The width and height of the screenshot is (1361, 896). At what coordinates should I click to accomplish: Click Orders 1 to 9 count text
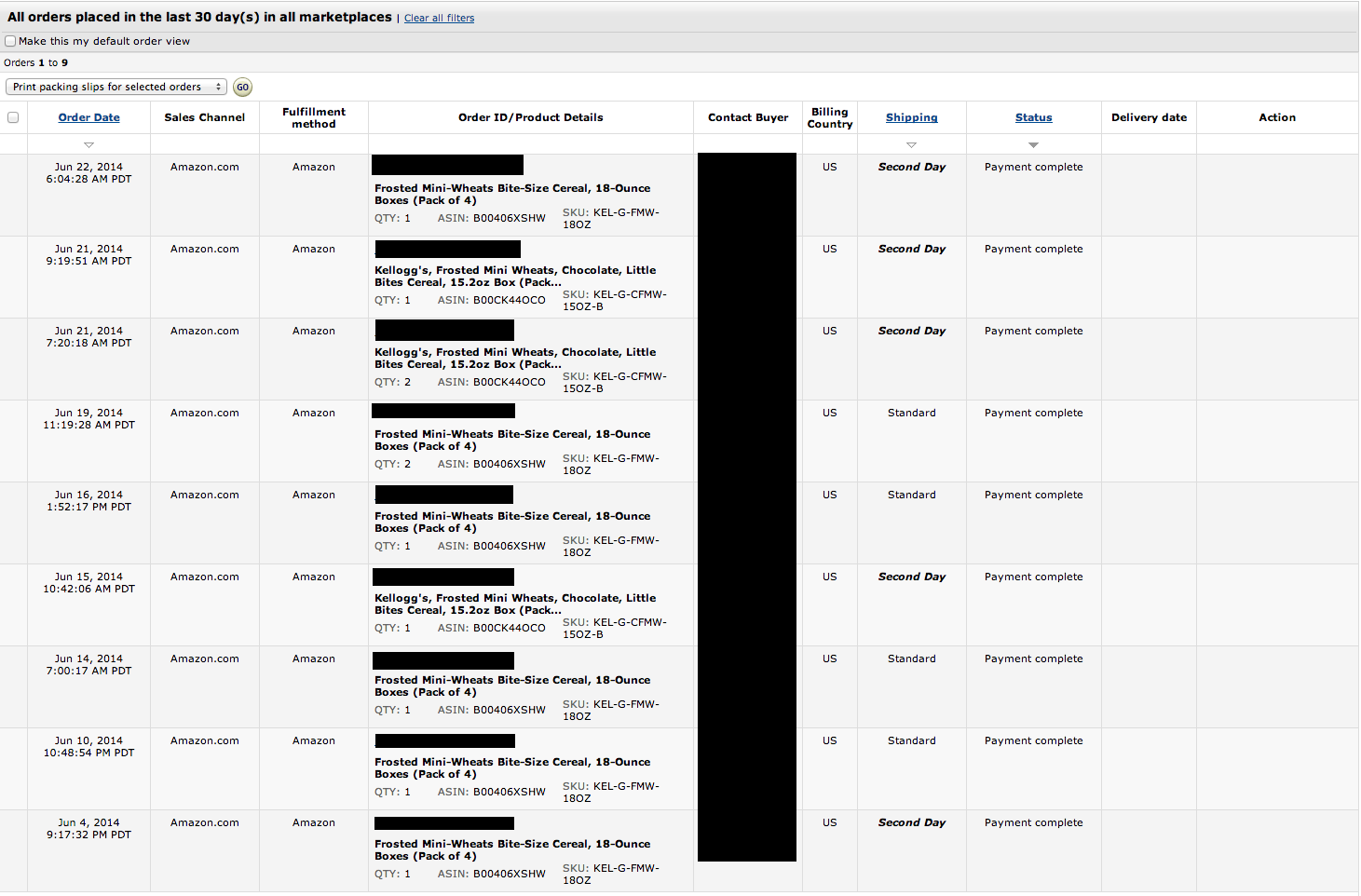[x=36, y=62]
